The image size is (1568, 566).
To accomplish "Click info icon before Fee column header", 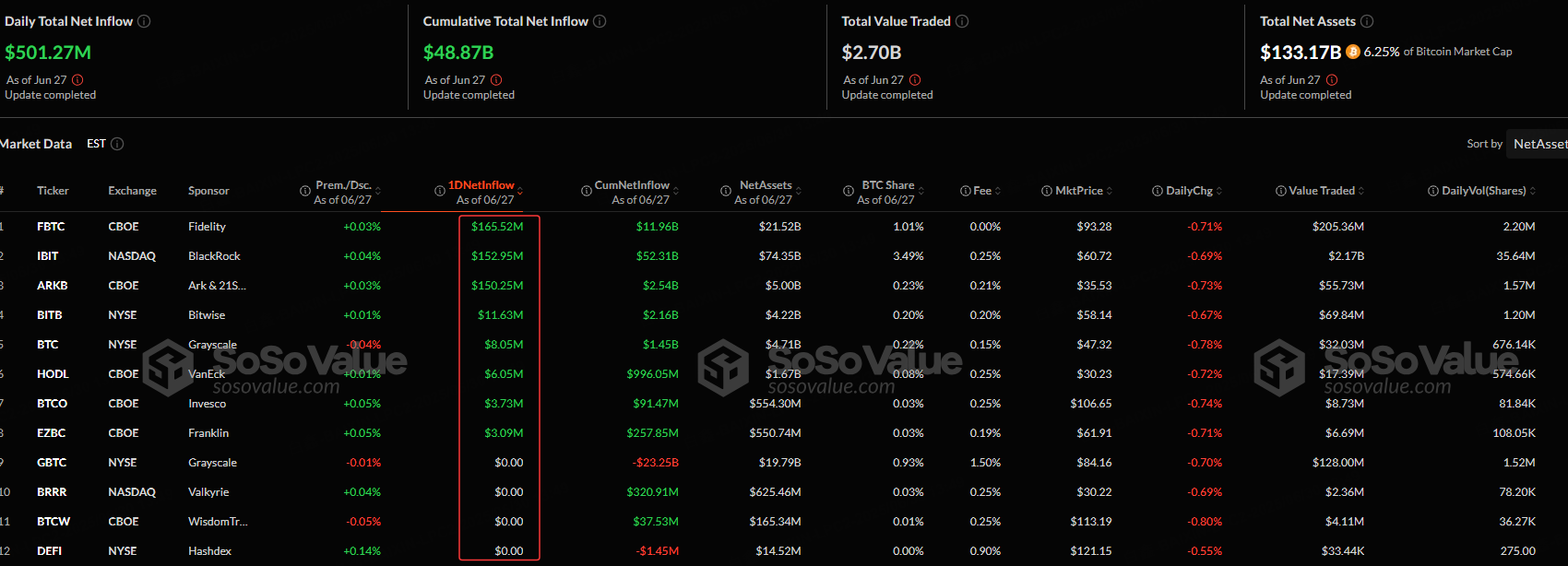I will pos(966,191).
